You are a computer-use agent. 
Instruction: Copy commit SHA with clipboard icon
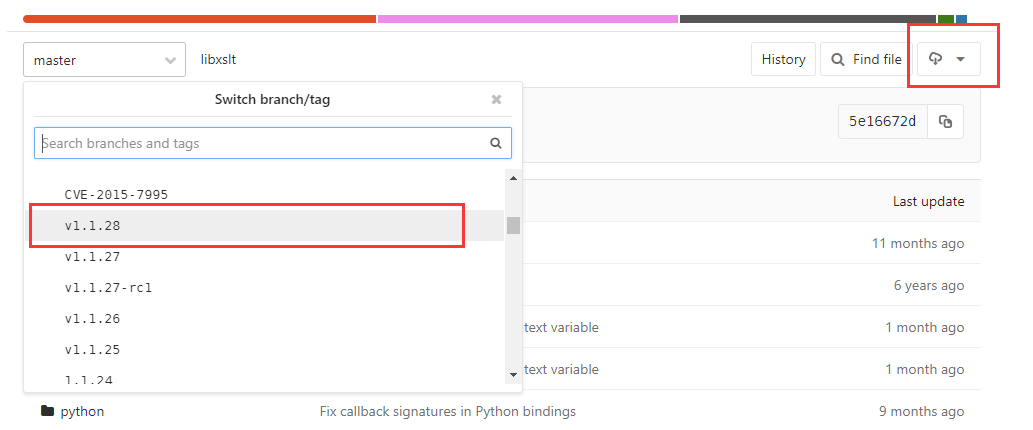tap(945, 122)
